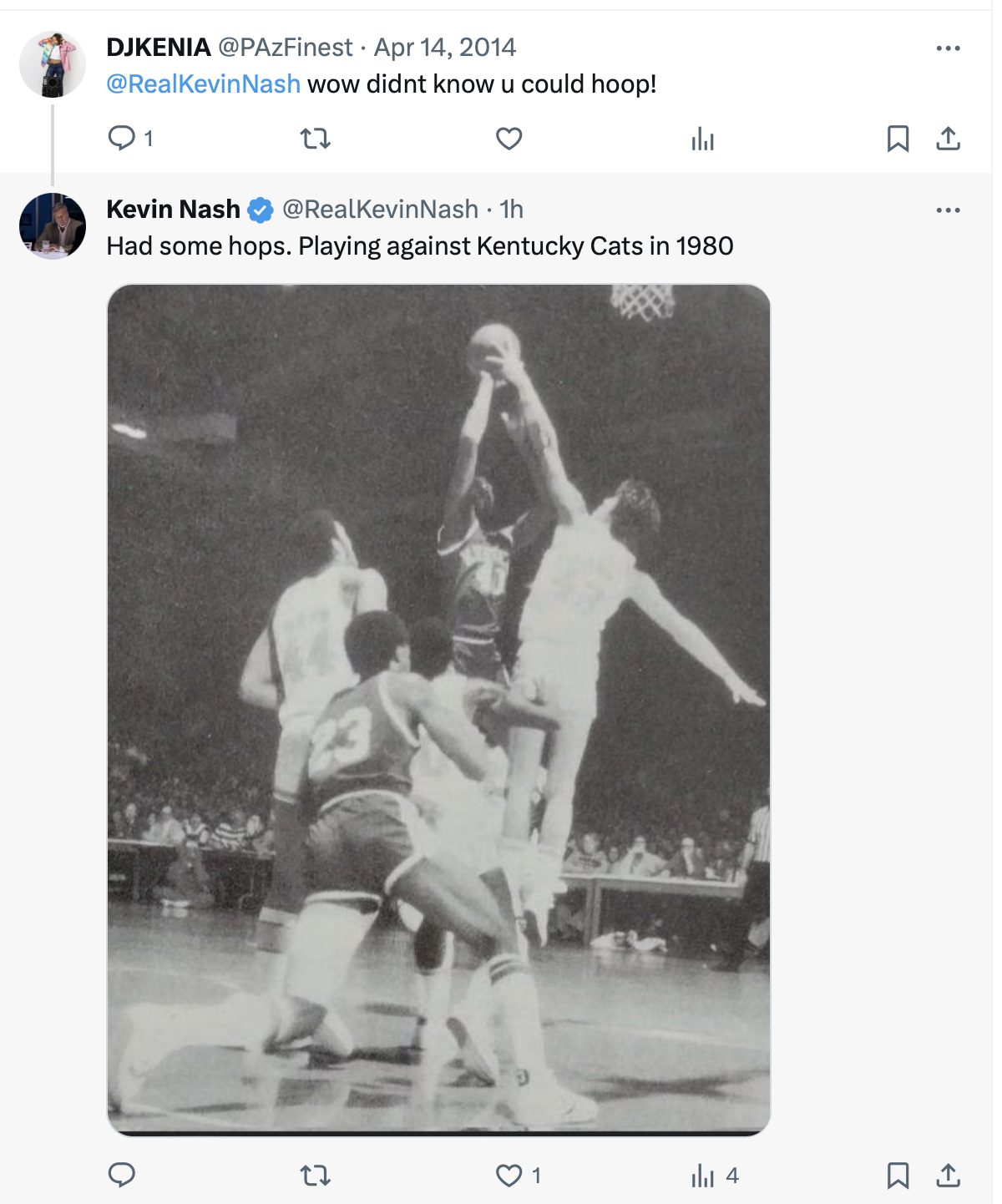Open DJKENIA's profile picture
Screen dimensions: 1002x1204
click(x=53, y=64)
